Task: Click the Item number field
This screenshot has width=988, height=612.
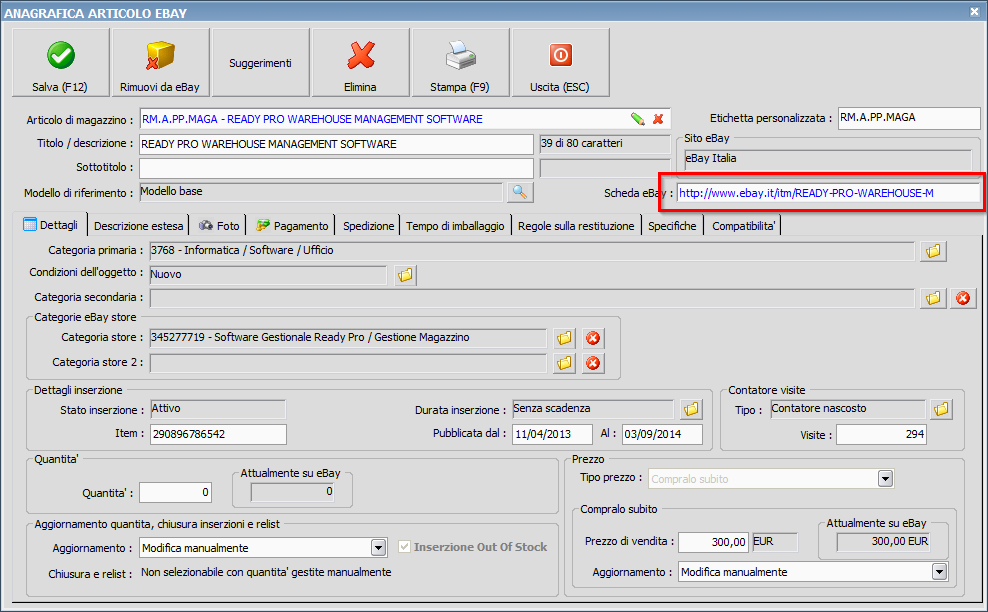Action: click(x=218, y=434)
